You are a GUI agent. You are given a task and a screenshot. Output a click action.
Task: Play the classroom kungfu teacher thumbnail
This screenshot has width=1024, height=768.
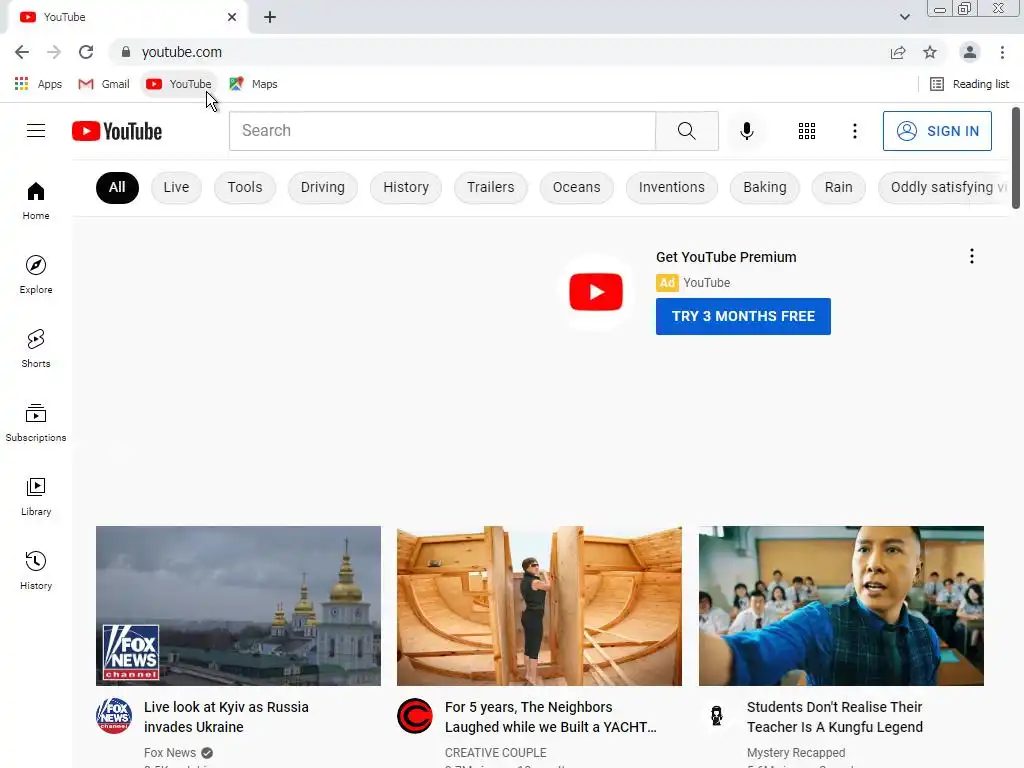point(841,605)
